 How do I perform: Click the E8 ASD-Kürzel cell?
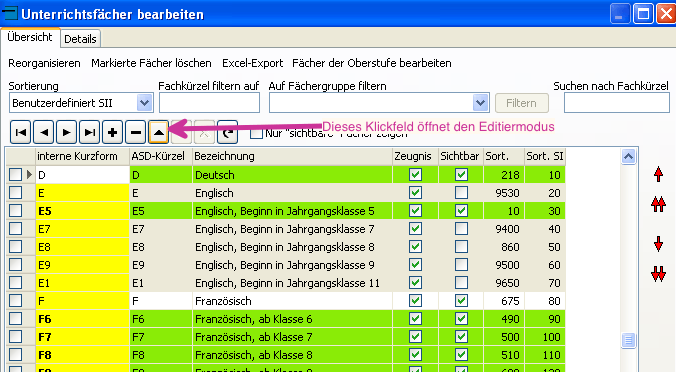tap(161, 247)
